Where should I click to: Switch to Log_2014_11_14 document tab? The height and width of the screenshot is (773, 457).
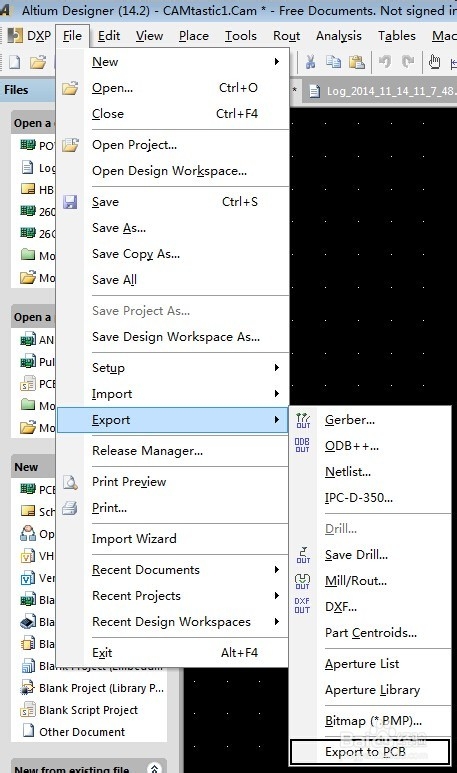click(382, 91)
